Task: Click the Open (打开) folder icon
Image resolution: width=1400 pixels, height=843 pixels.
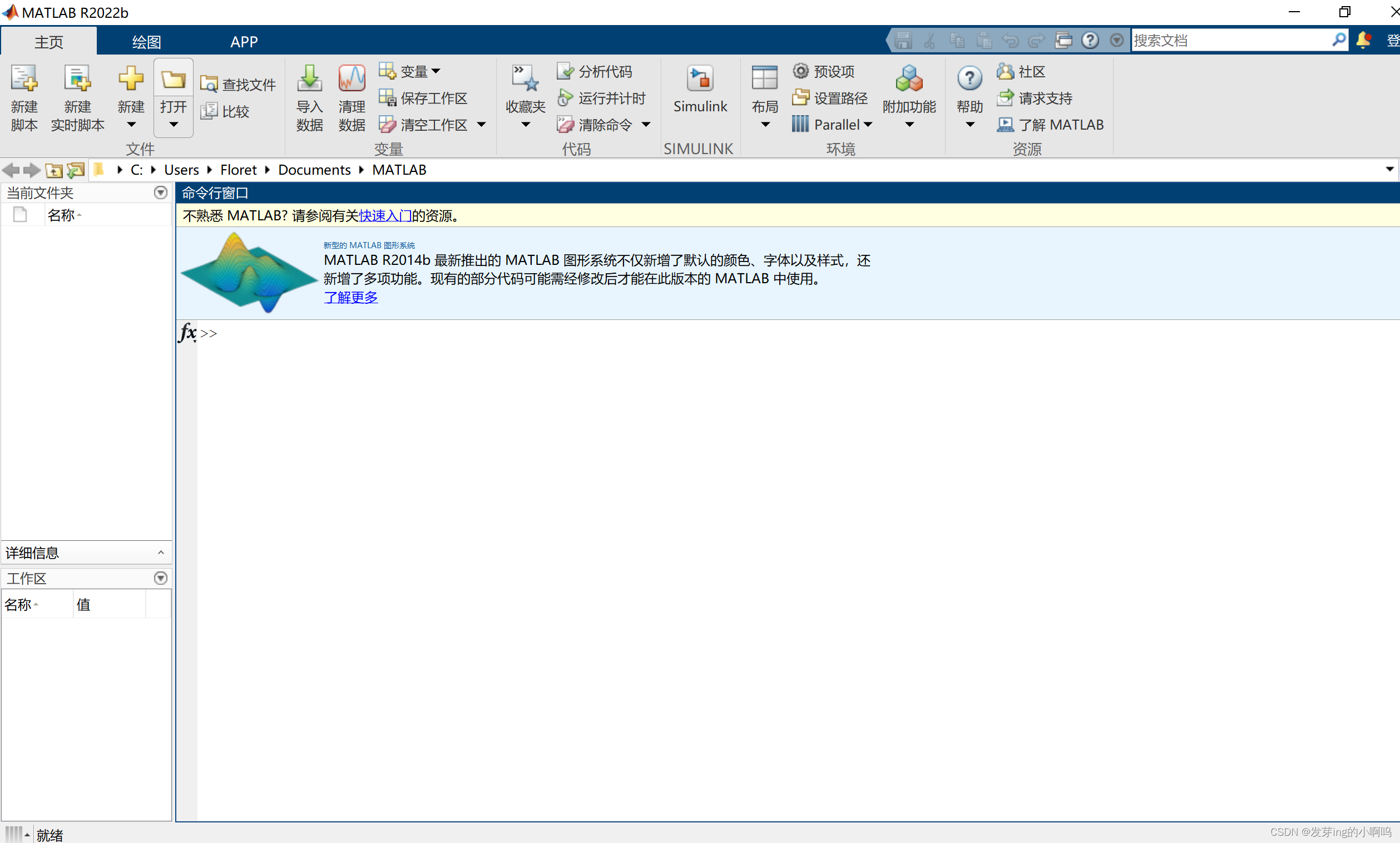Action: 173,79
